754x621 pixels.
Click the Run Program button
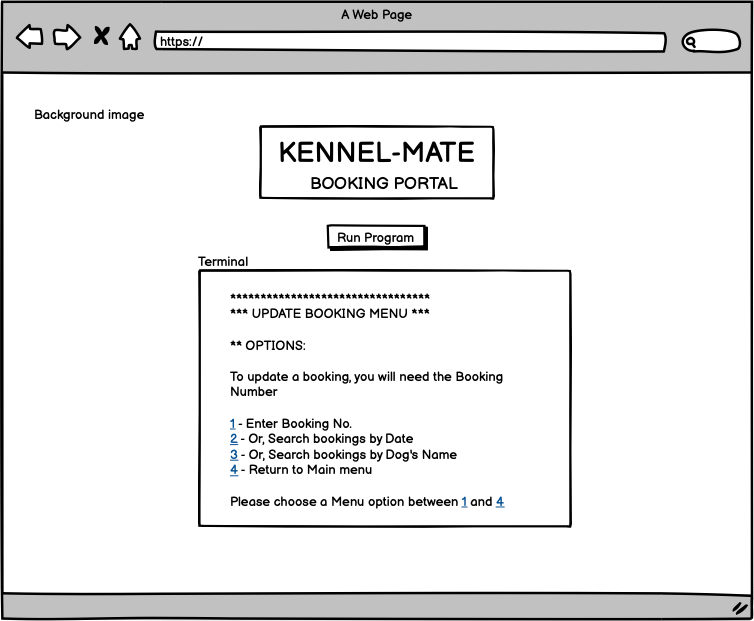[x=377, y=237]
